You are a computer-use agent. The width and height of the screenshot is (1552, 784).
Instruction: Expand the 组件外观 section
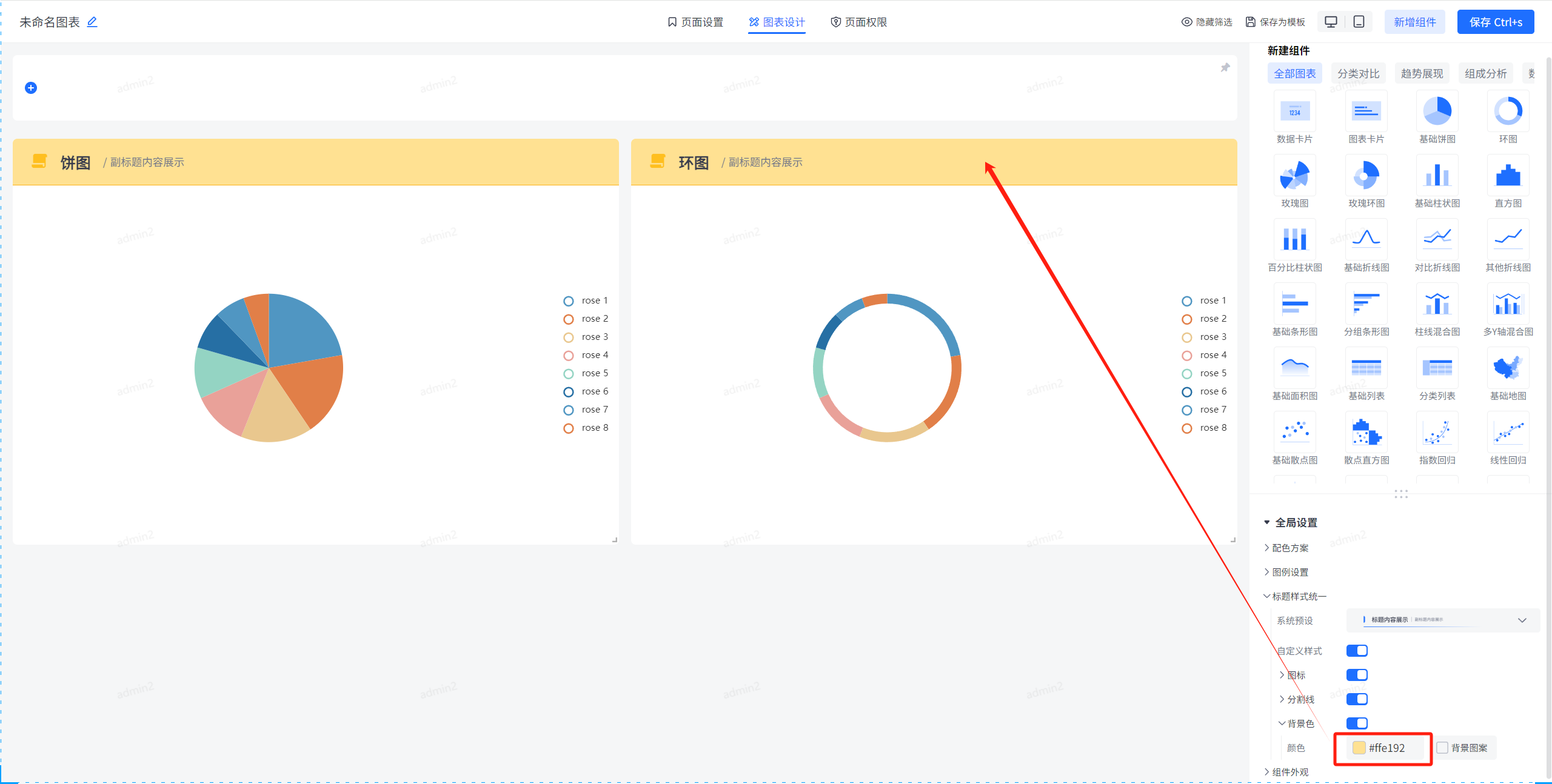coord(1290,772)
